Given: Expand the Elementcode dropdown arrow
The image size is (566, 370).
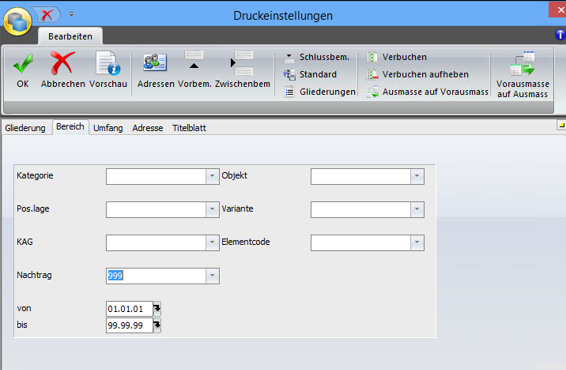Looking at the screenshot, I should 417,243.
